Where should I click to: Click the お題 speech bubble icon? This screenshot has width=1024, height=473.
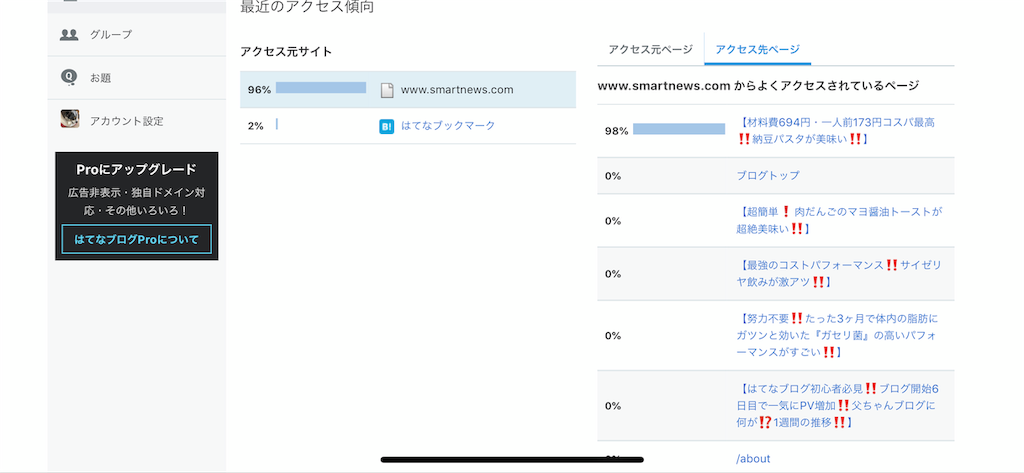(x=69, y=78)
